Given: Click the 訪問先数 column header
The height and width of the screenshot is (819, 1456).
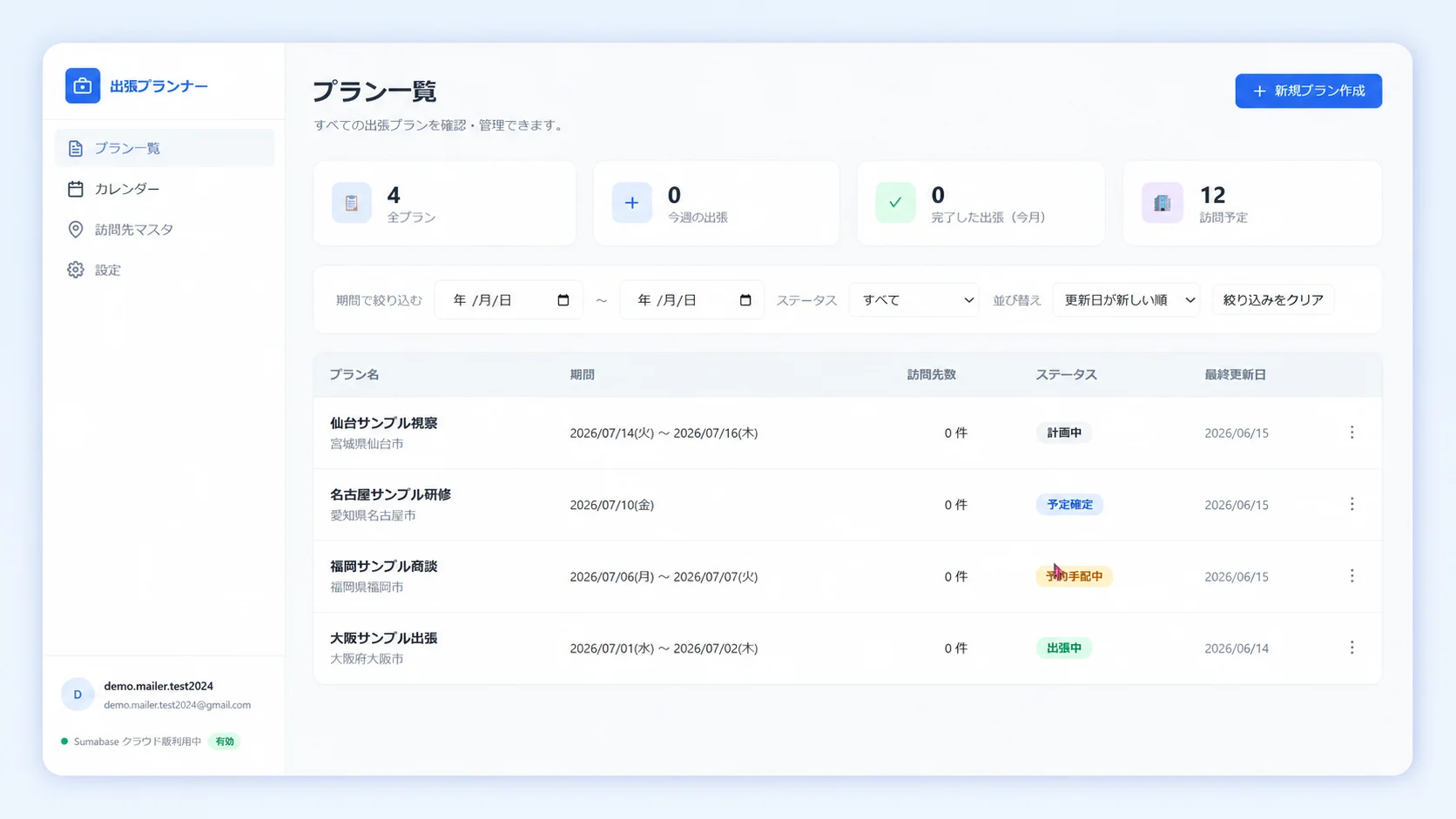Looking at the screenshot, I should [932, 375].
